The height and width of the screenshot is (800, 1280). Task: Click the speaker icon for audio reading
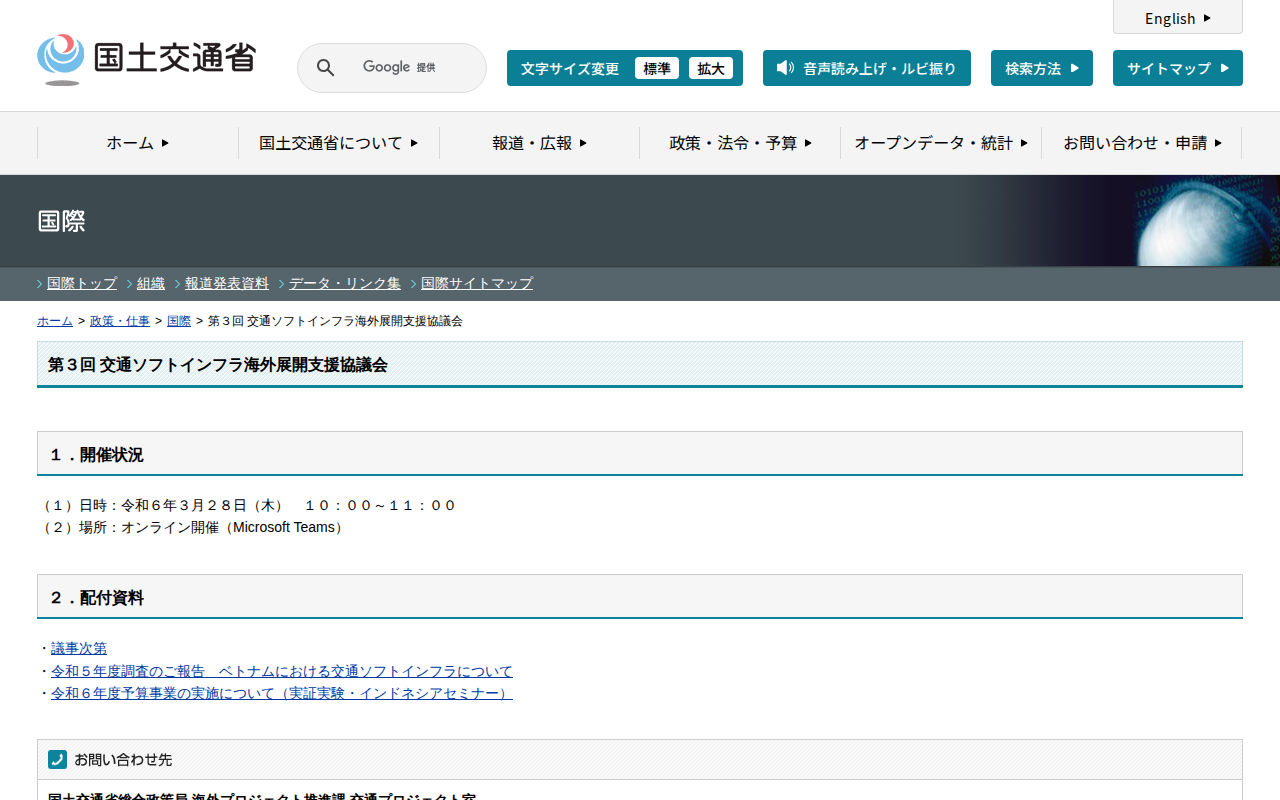click(785, 68)
